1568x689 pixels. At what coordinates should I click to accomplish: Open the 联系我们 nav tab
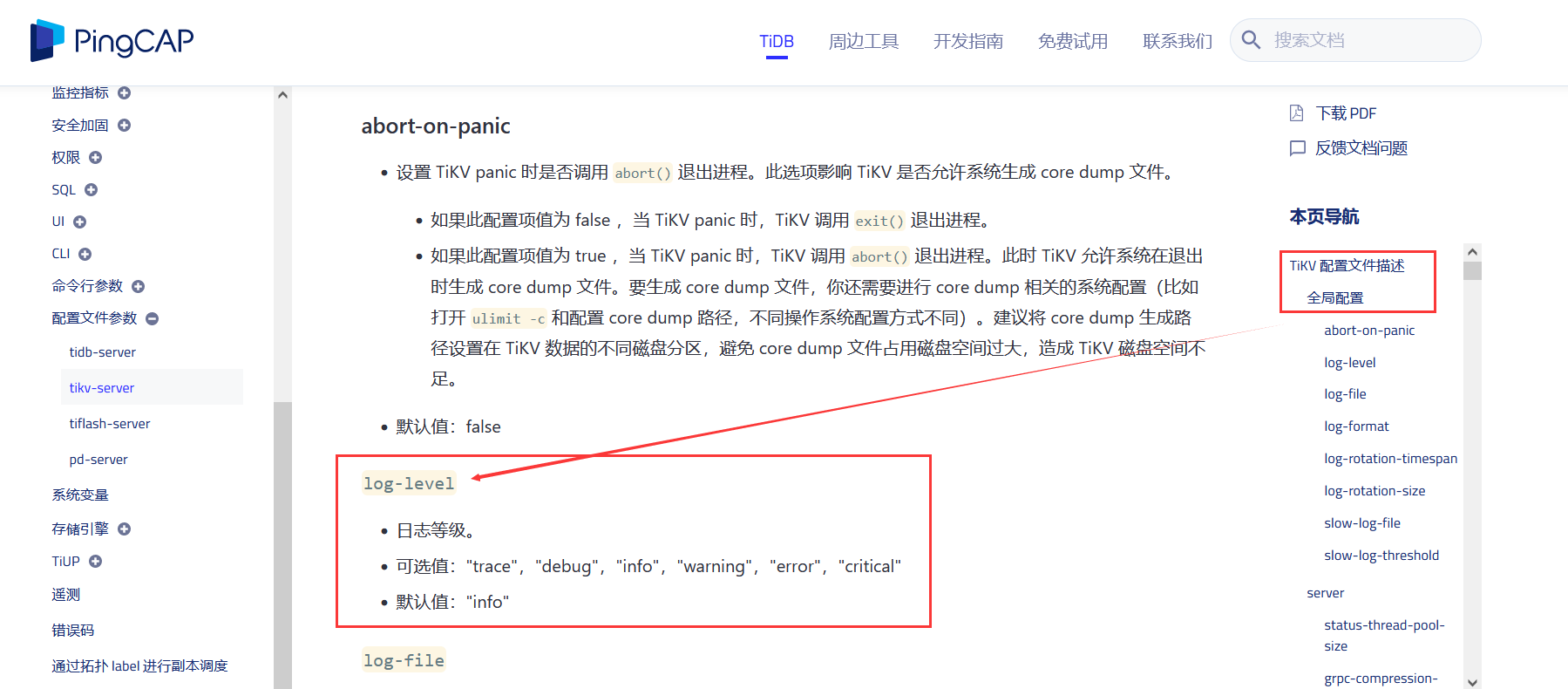(x=1177, y=41)
